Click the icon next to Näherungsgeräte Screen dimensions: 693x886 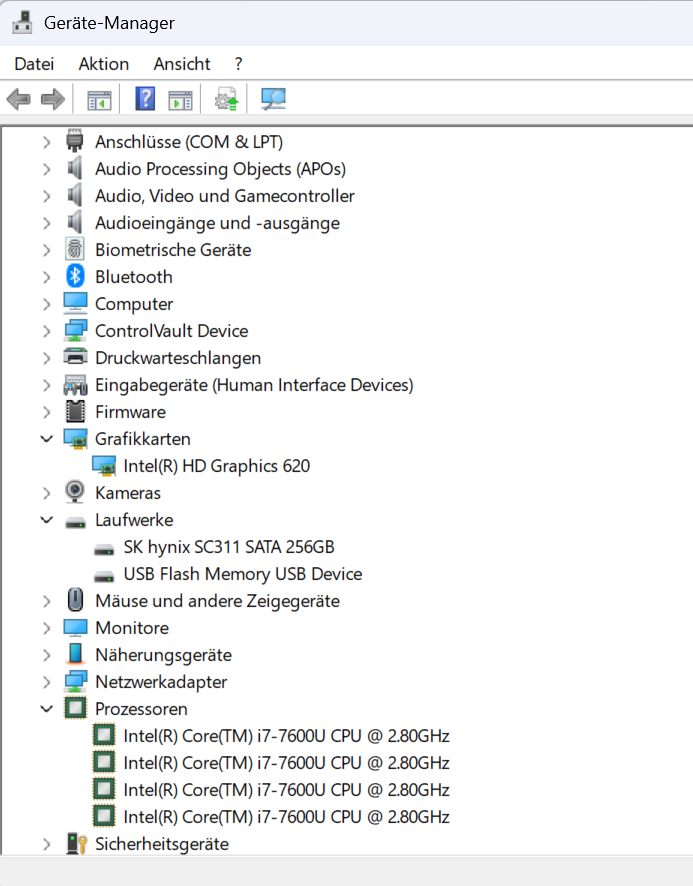75,654
